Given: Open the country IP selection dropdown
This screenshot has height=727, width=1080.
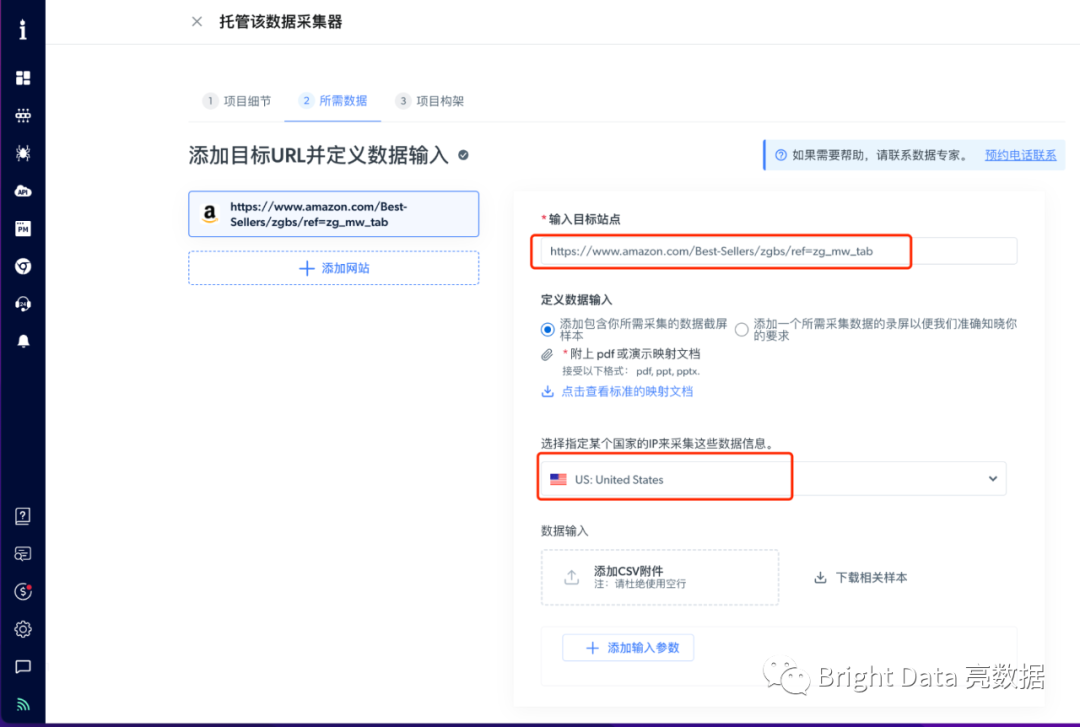Looking at the screenshot, I should 992,478.
